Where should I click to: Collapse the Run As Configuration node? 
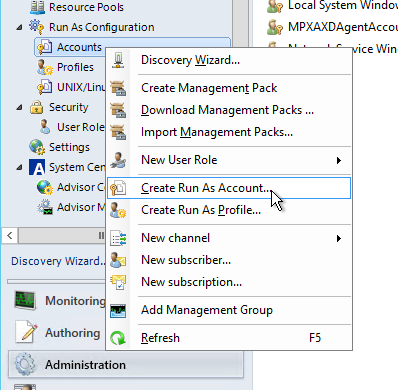point(19,27)
